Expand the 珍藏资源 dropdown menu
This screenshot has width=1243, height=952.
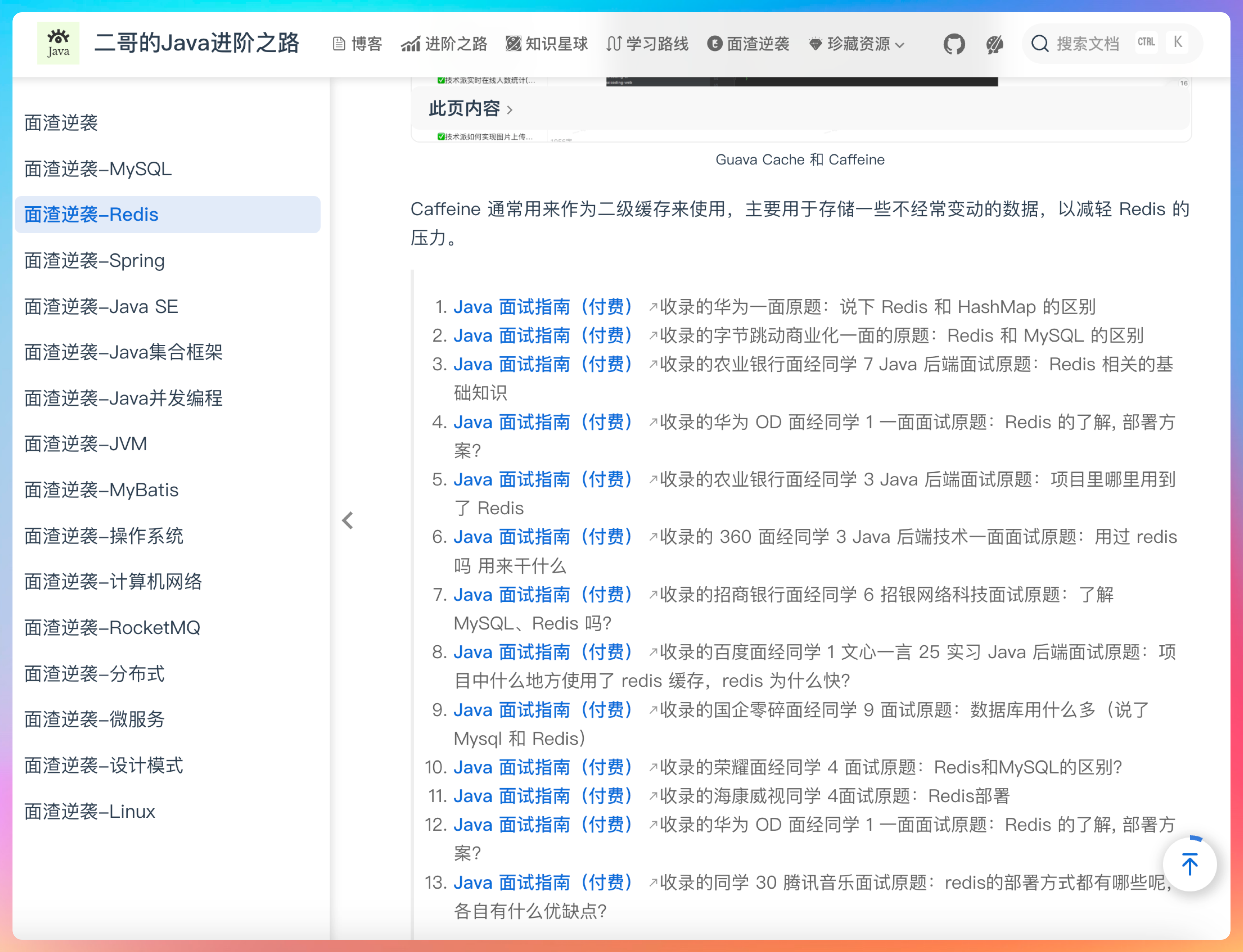pos(856,44)
